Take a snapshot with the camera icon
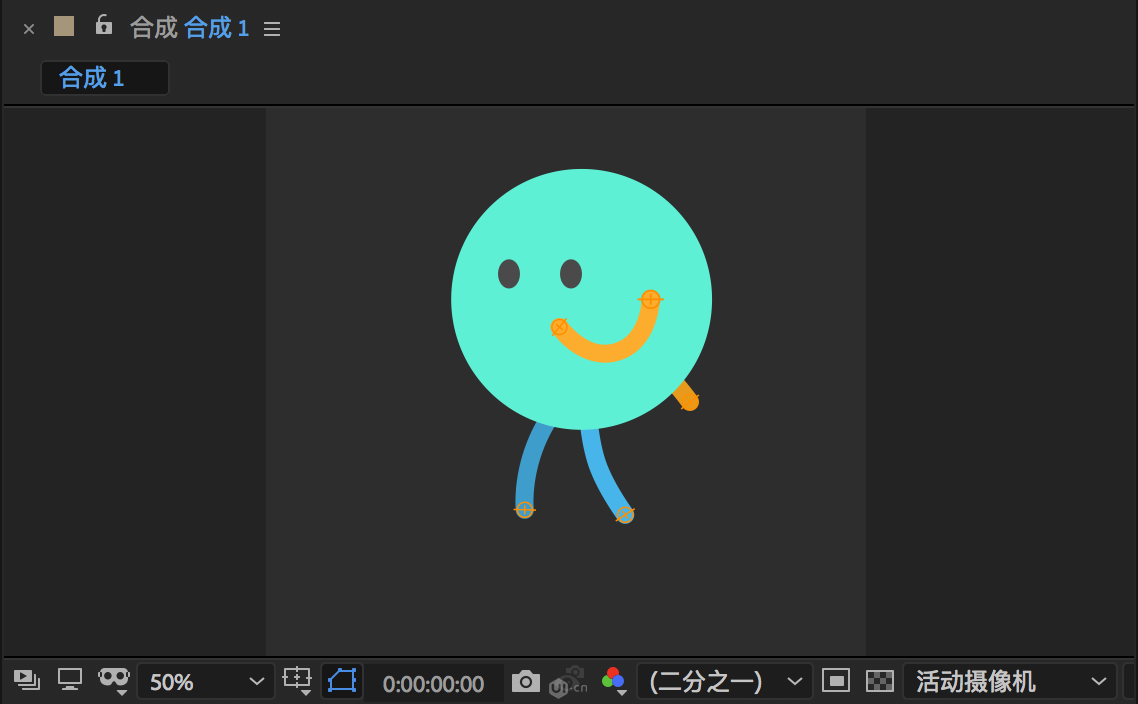The image size is (1138, 704). click(x=525, y=682)
